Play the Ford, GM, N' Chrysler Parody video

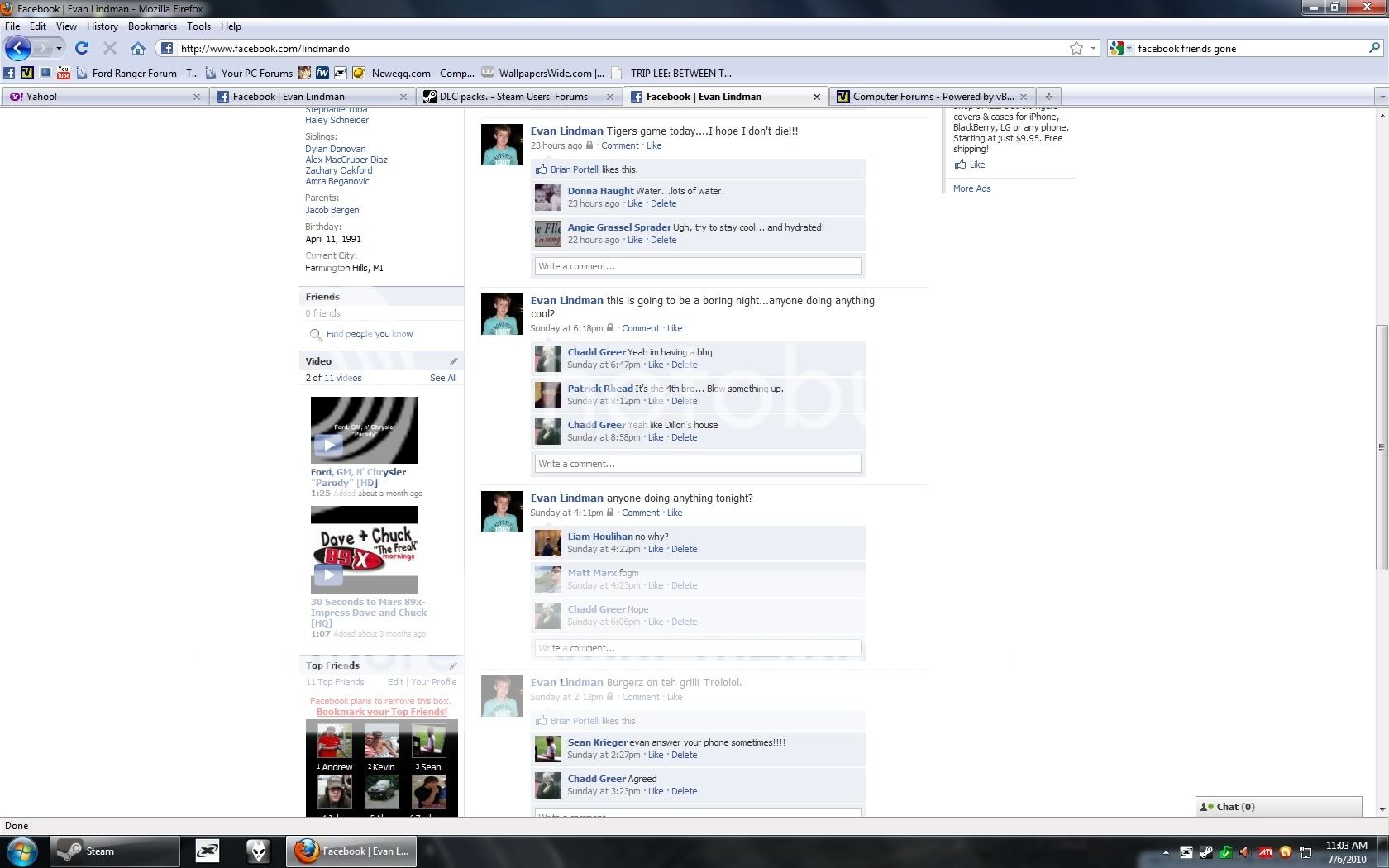tap(364, 430)
